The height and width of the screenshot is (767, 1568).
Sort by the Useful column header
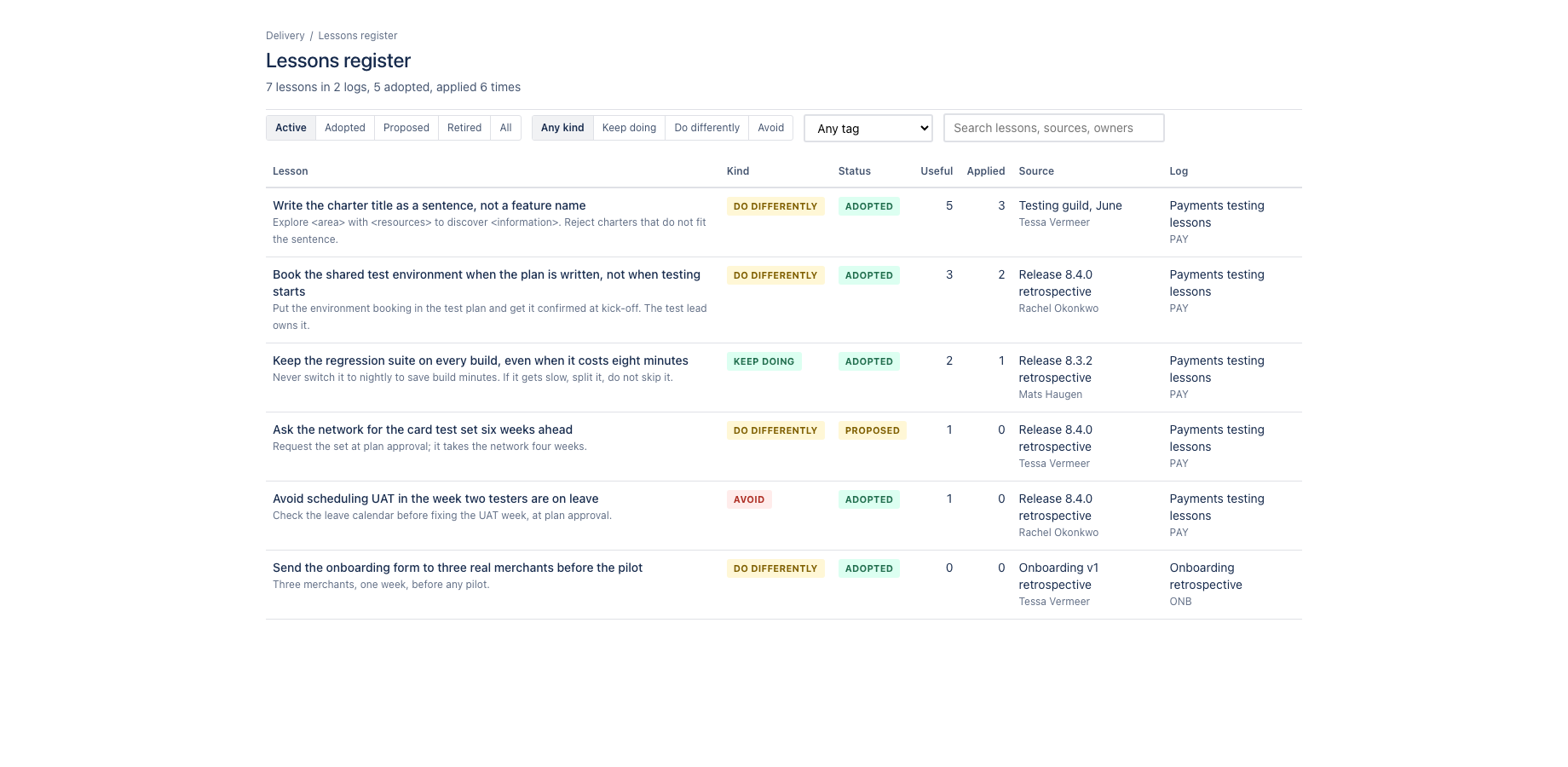coord(937,171)
